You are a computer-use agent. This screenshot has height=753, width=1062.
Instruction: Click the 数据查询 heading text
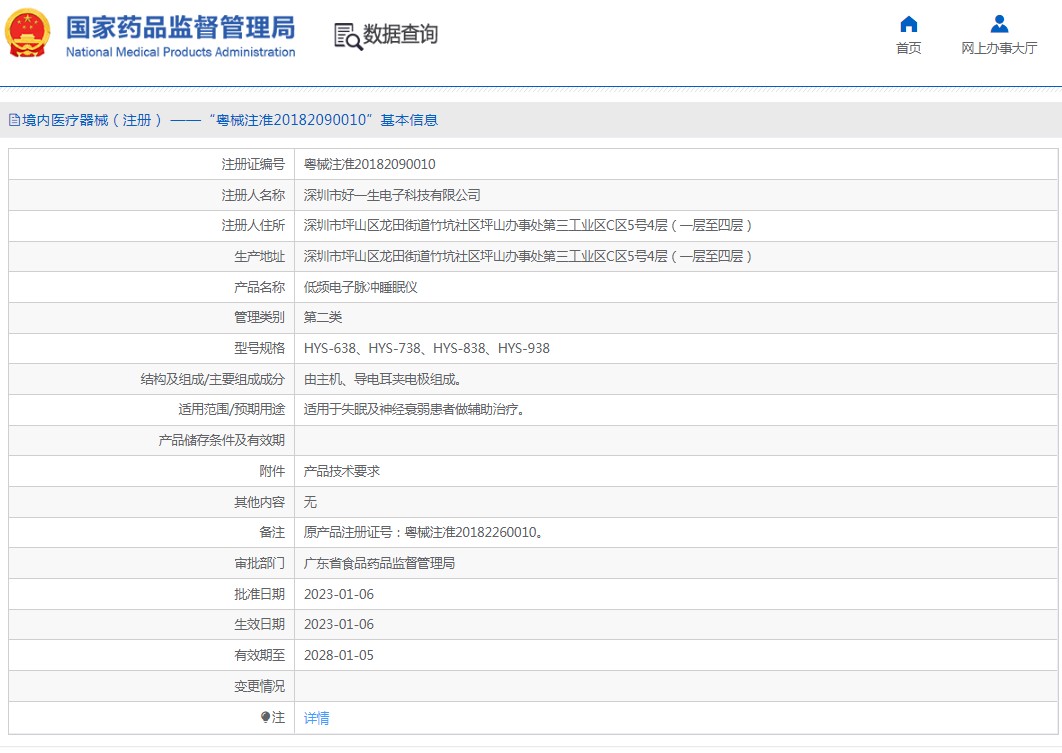click(x=400, y=35)
